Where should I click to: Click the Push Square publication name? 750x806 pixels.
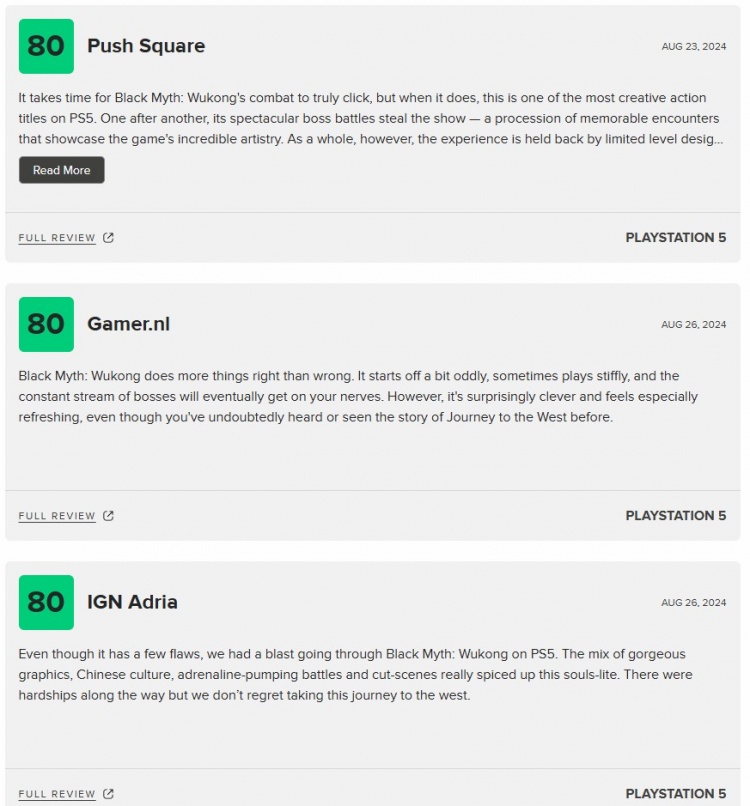click(x=146, y=46)
